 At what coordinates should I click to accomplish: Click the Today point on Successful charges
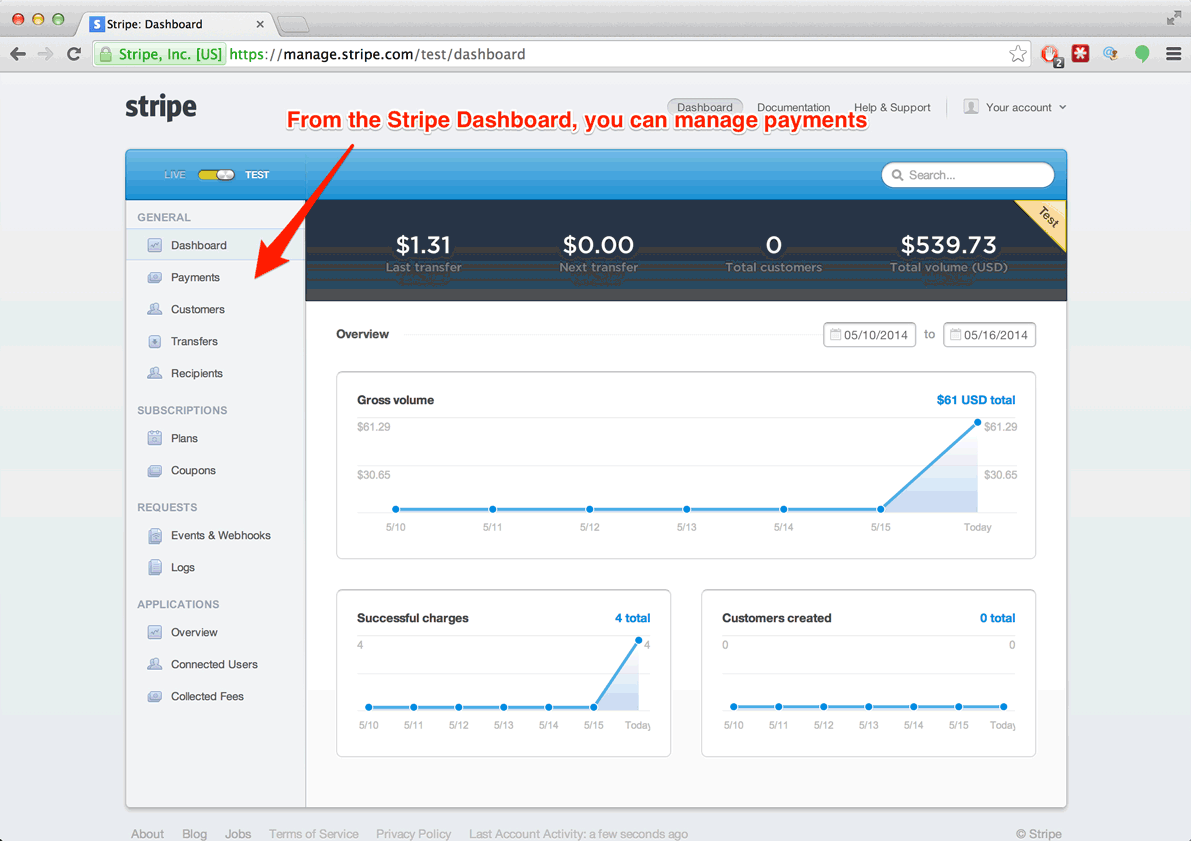pyautogui.click(x=639, y=640)
